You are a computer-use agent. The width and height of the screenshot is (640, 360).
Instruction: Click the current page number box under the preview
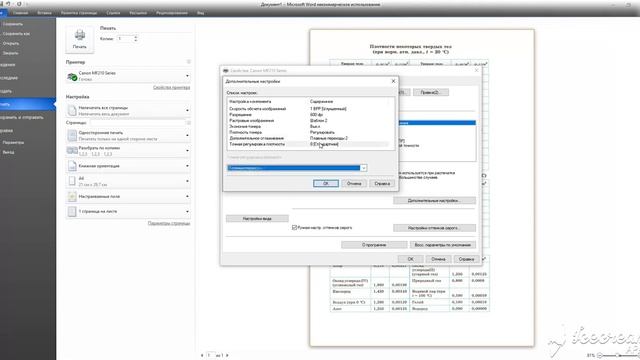pyautogui.click(x=210, y=356)
